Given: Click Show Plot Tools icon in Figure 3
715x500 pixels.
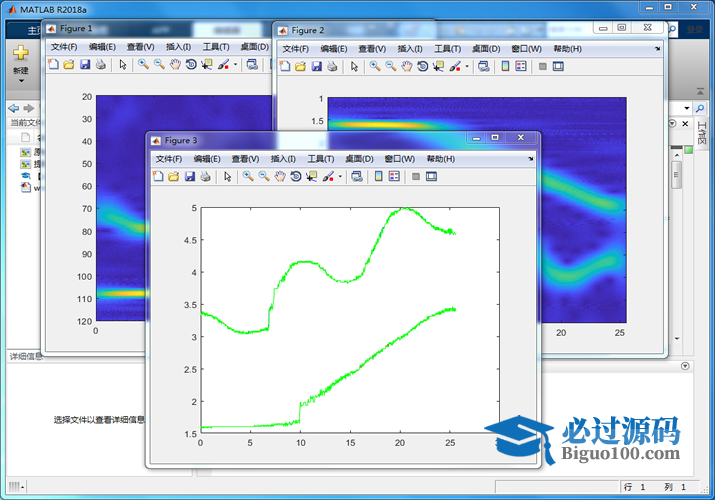Looking at the screenshot, I should tap(432, 177).
